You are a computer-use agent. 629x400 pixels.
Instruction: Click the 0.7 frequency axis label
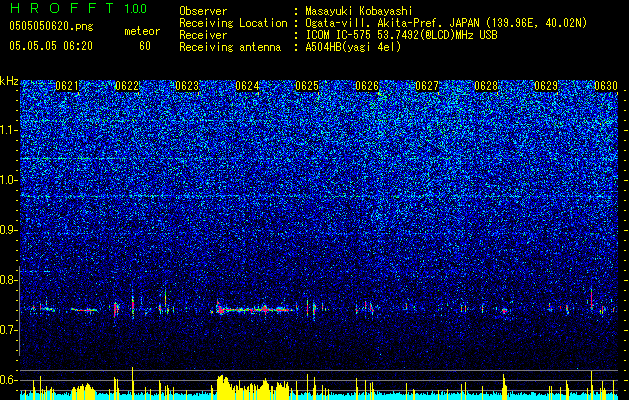click(x=9, y=330)
